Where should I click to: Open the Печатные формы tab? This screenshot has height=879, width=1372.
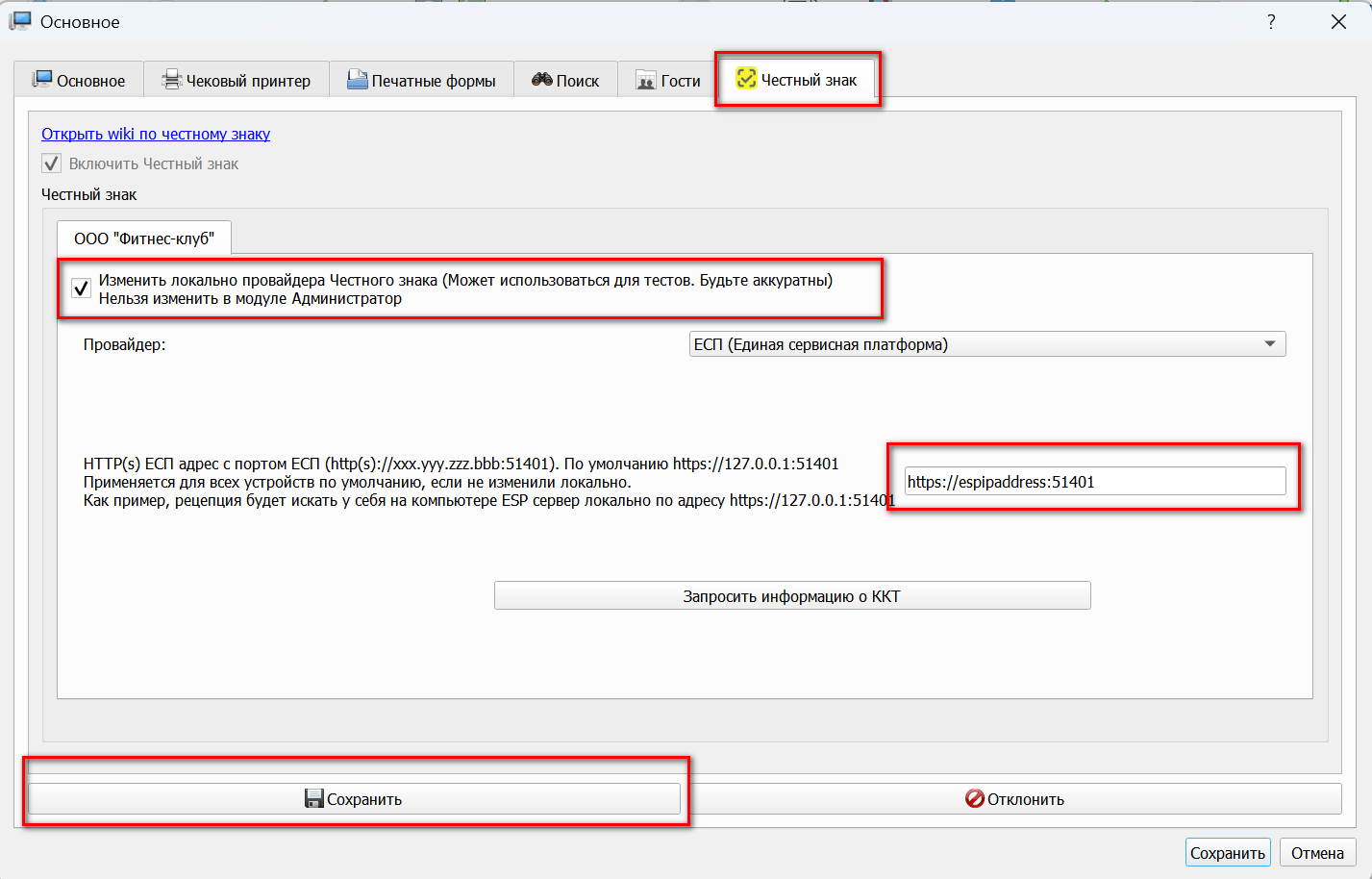(421, 80)
